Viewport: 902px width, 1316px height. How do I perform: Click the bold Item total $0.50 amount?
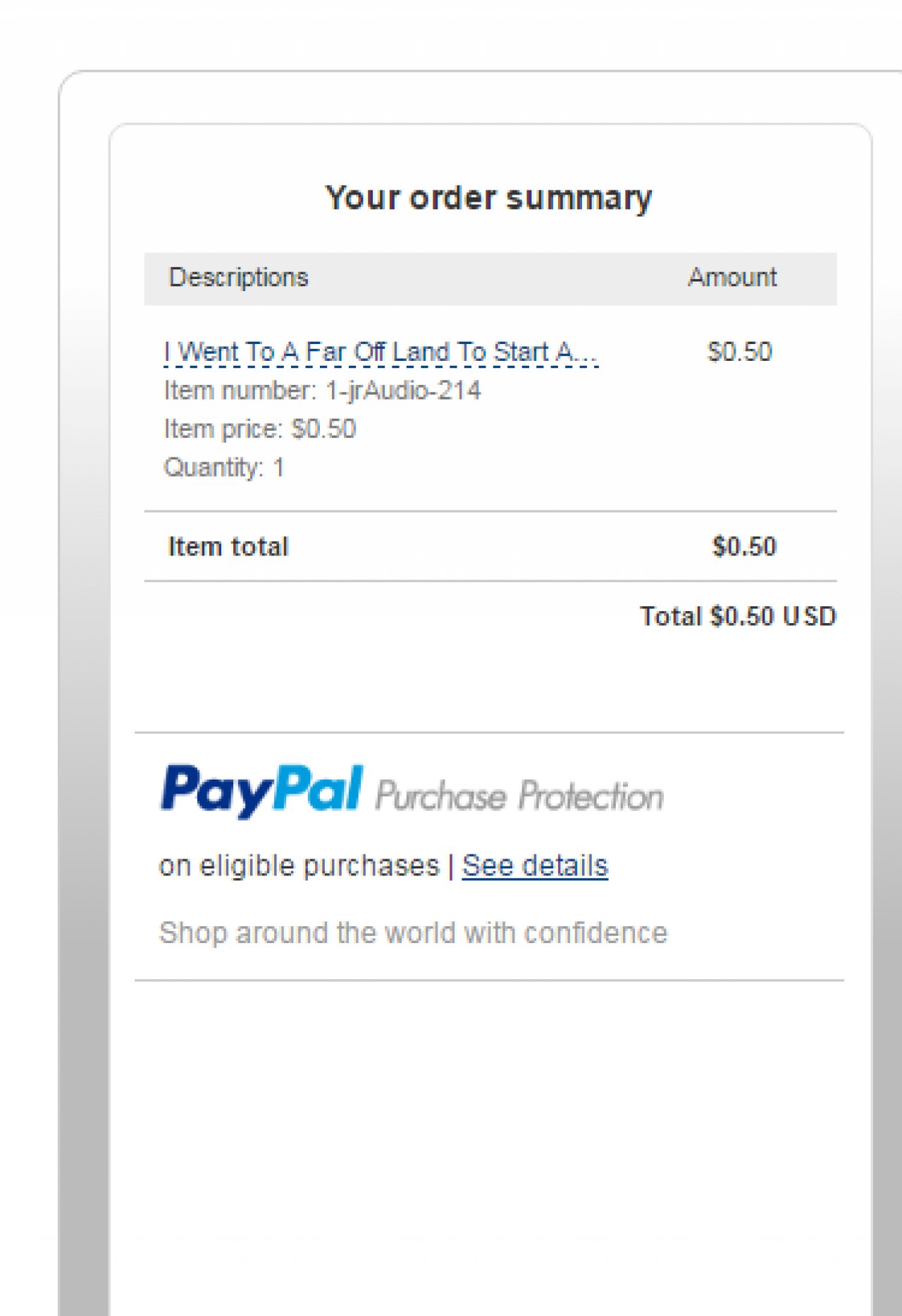743,547
